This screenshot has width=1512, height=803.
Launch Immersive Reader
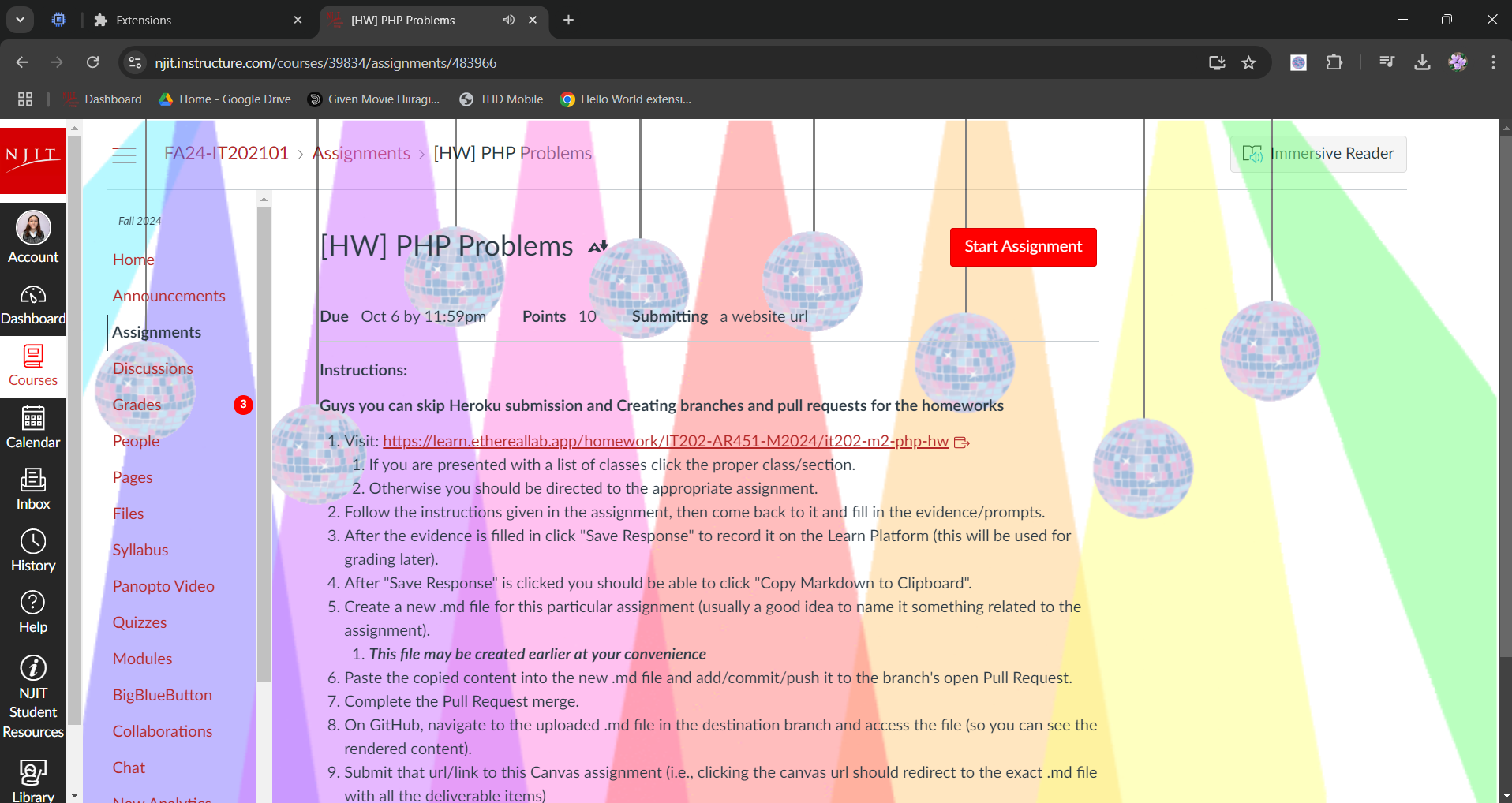[x=1318, y=154]
